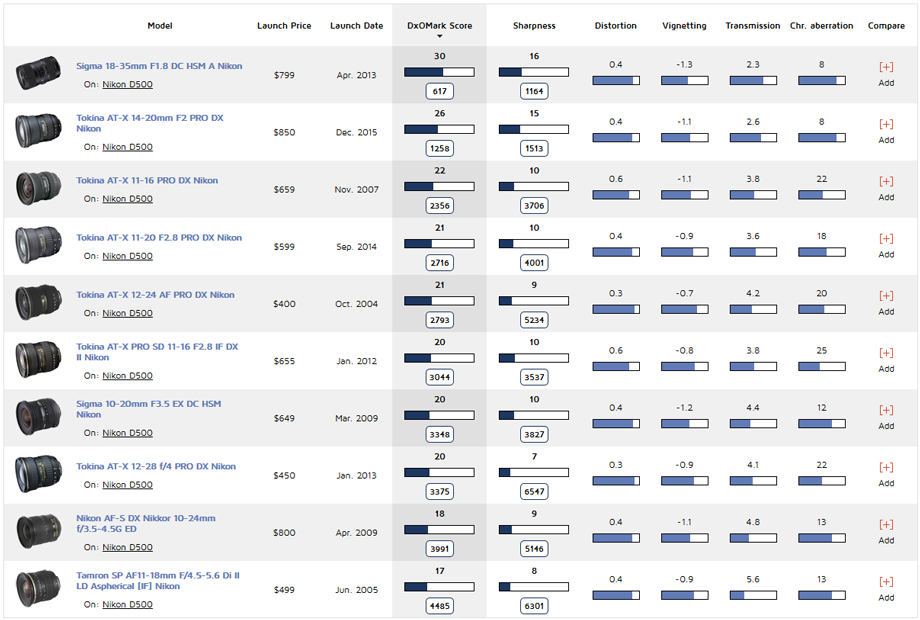Open Tokina AT-X 14-20mm F2 lens thumbnail

(39, 130)
